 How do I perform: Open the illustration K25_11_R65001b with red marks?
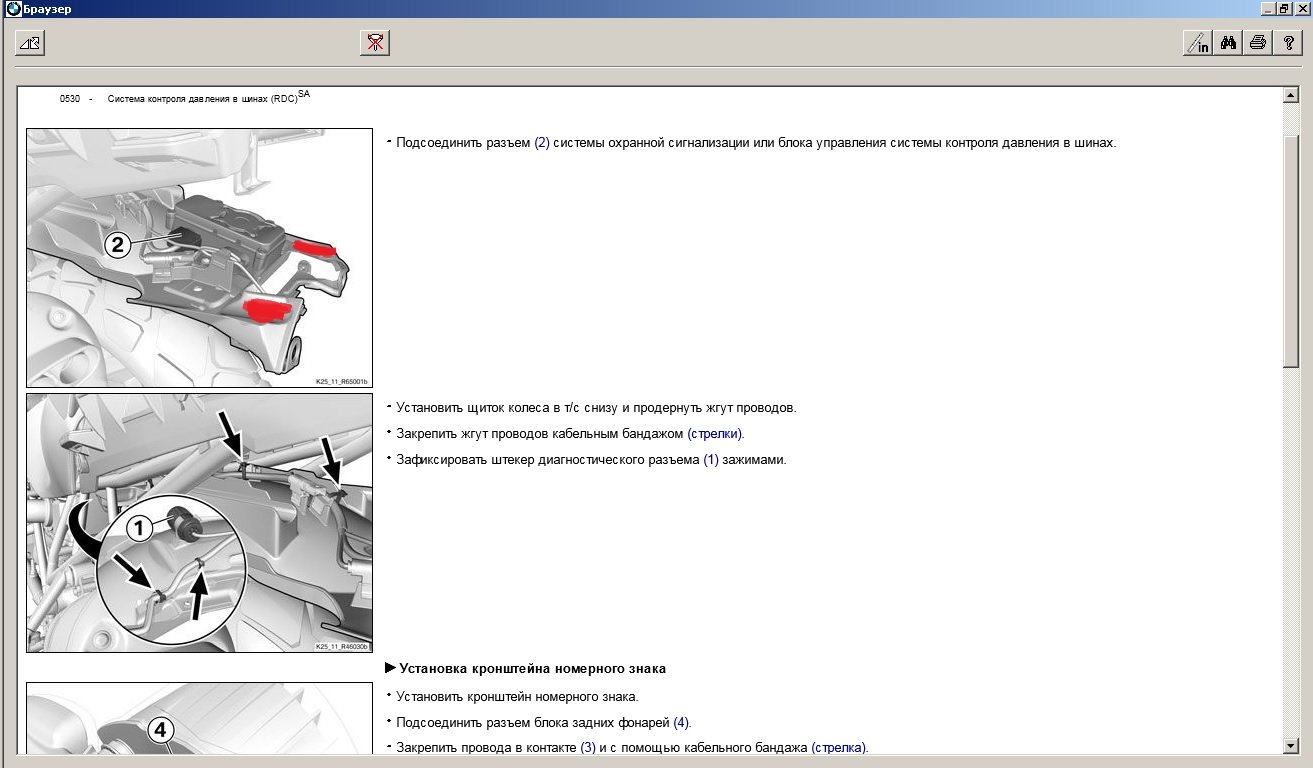199,257
